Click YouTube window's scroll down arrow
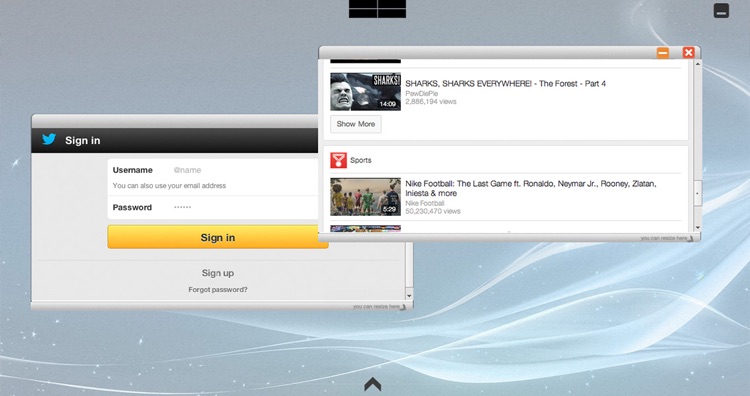Screen dimensions: 750x396 (x=698, y=228)
